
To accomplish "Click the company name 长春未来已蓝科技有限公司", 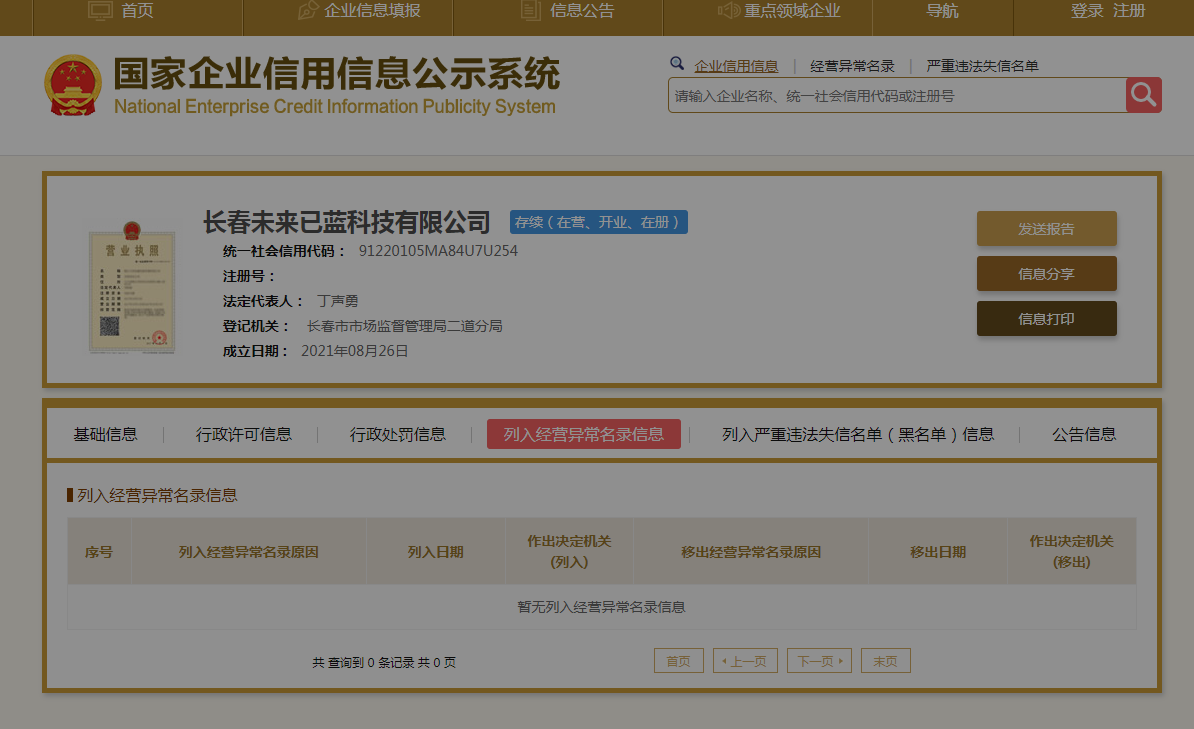I will [x=346, y=222].
